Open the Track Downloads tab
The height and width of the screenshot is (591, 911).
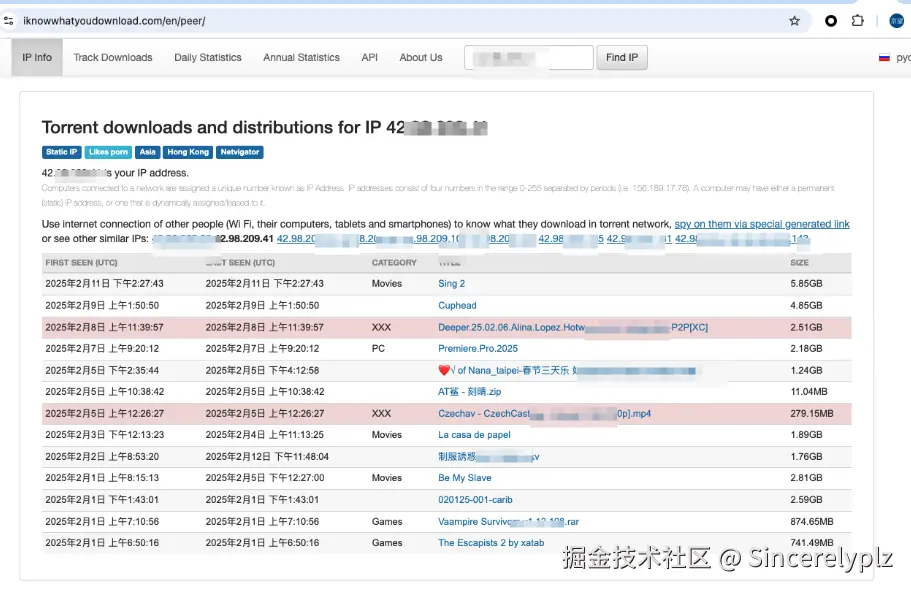[113, 58]
